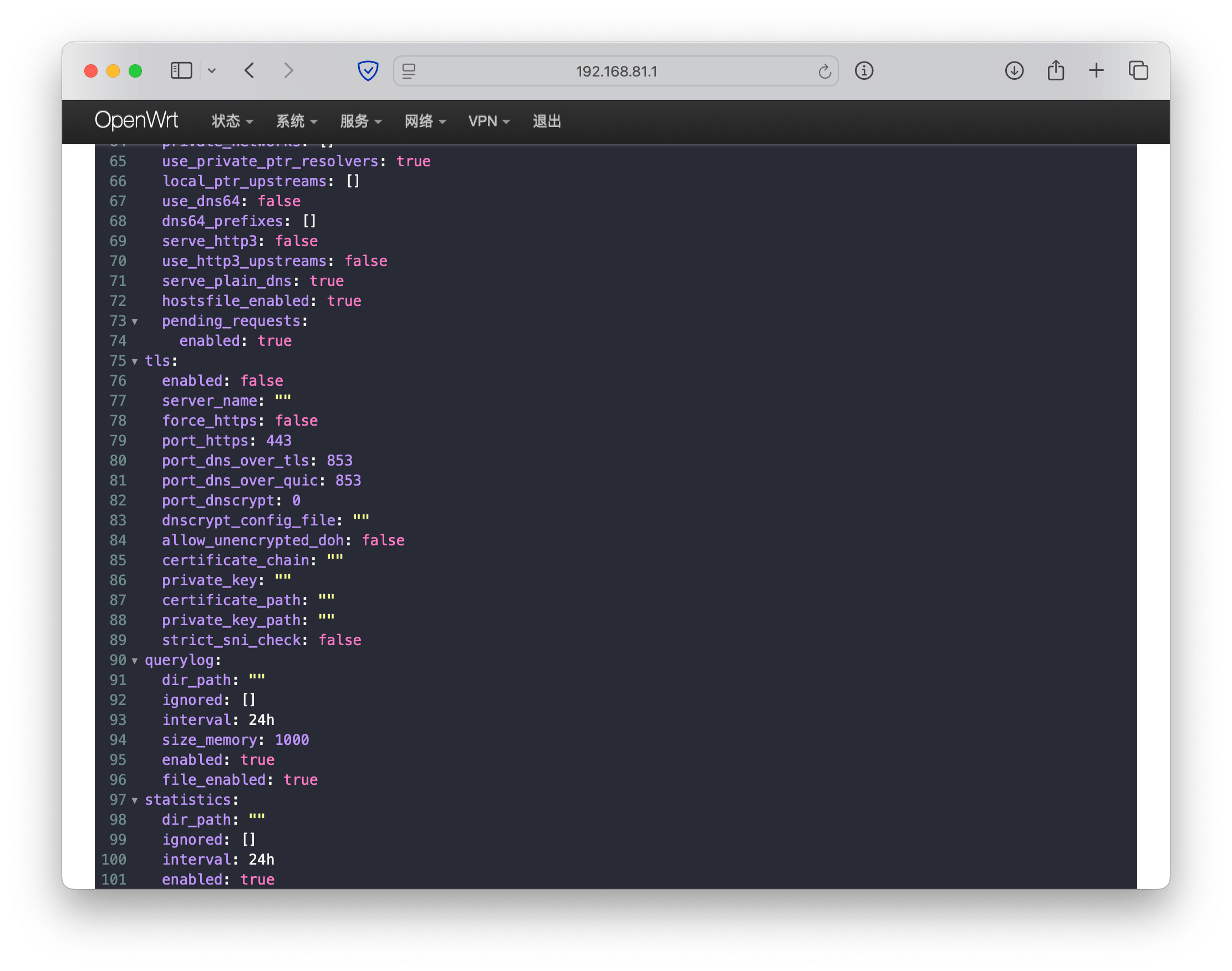Click line number 80 in gutter
Image resolution: width=1232 pixels, height=971 pixels.
tap(118, 461)
